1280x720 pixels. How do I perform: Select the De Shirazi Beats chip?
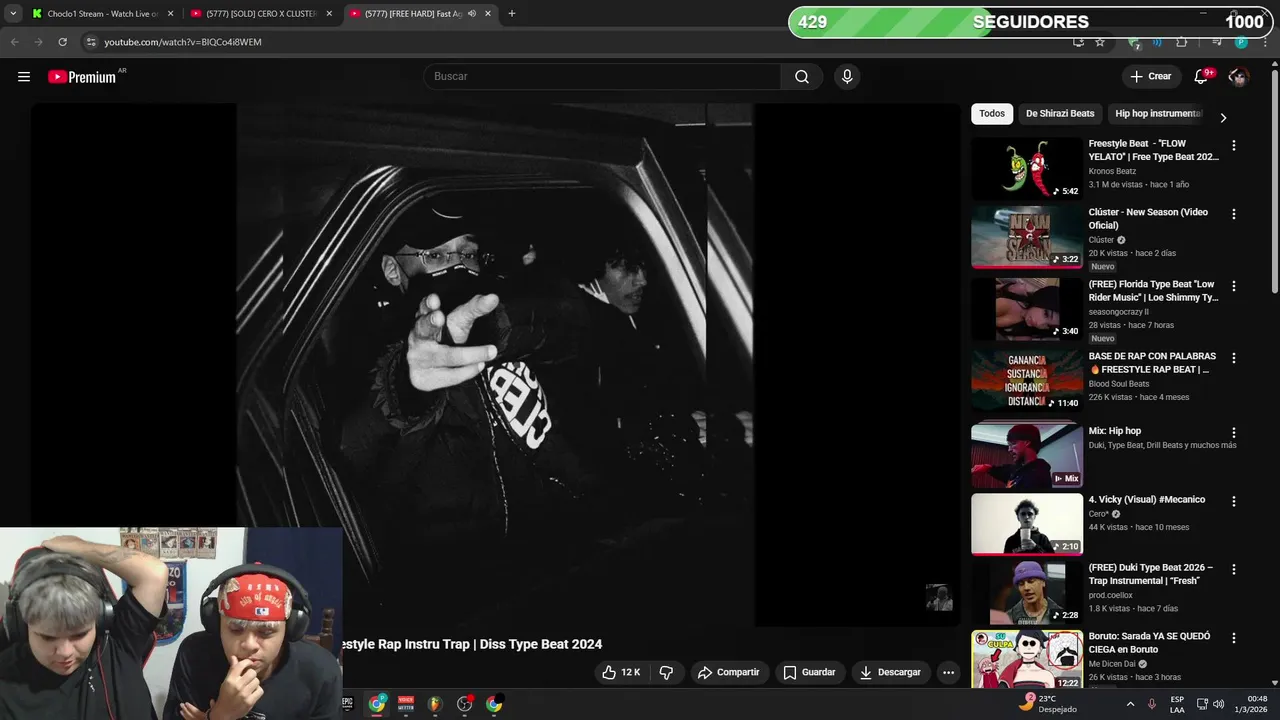pos(1060,114)
